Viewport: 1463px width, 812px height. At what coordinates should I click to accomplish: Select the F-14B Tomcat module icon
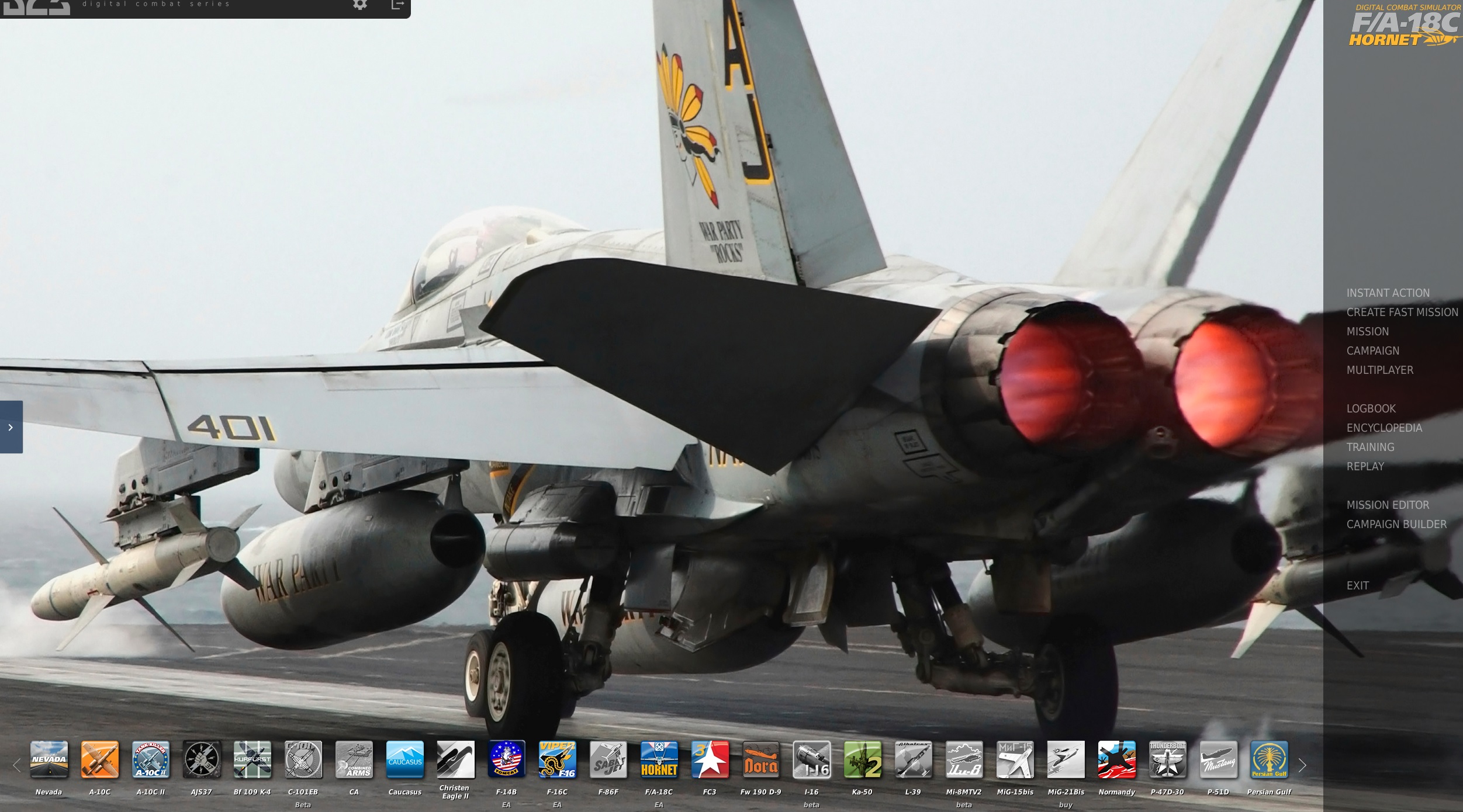tap(507, 759)
